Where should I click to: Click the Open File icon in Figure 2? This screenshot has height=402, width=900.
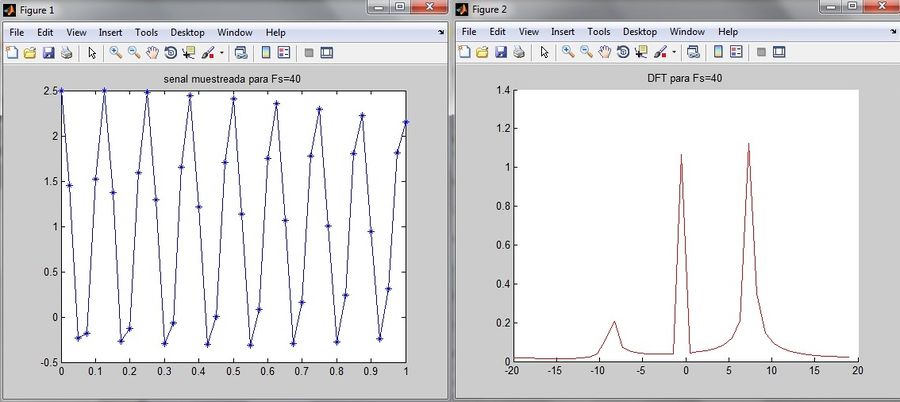coord(484,52)
